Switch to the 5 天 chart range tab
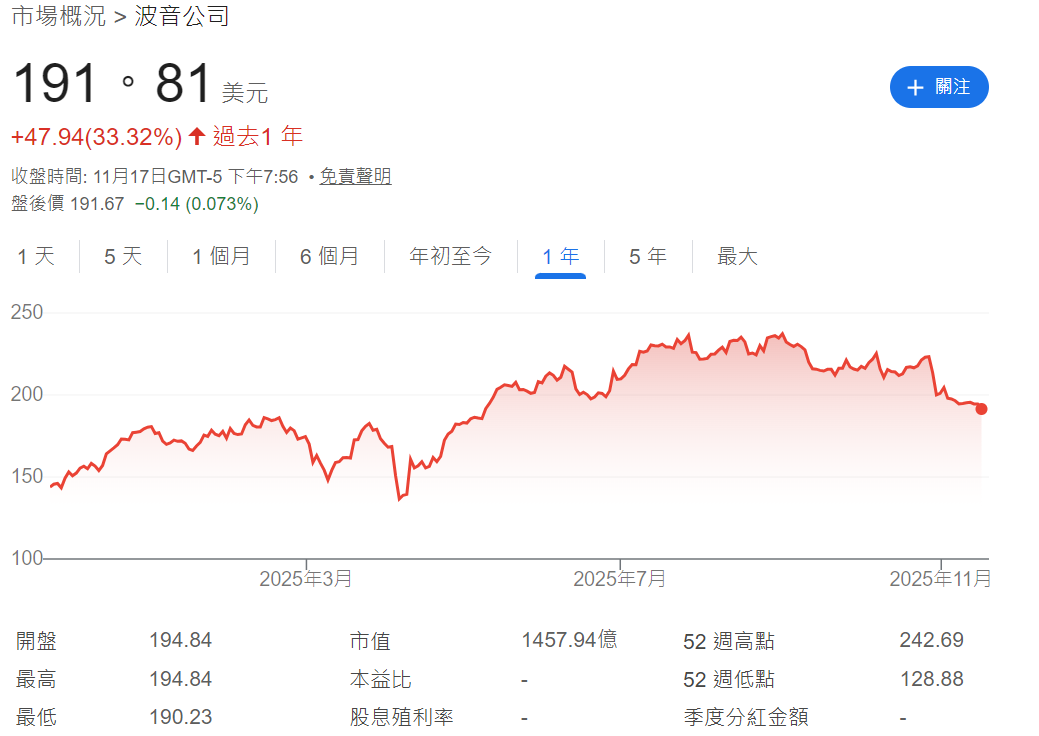1039x736 pixels. [x=120, y=256]
